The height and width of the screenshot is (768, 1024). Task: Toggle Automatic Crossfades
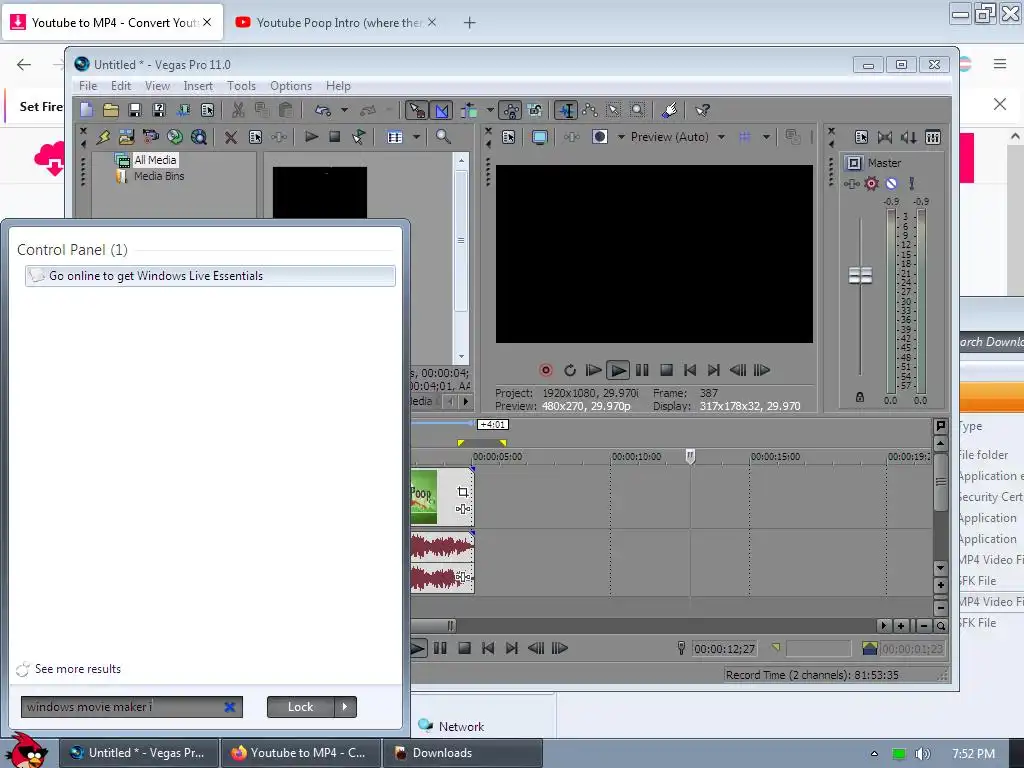(x=442, y=110)
